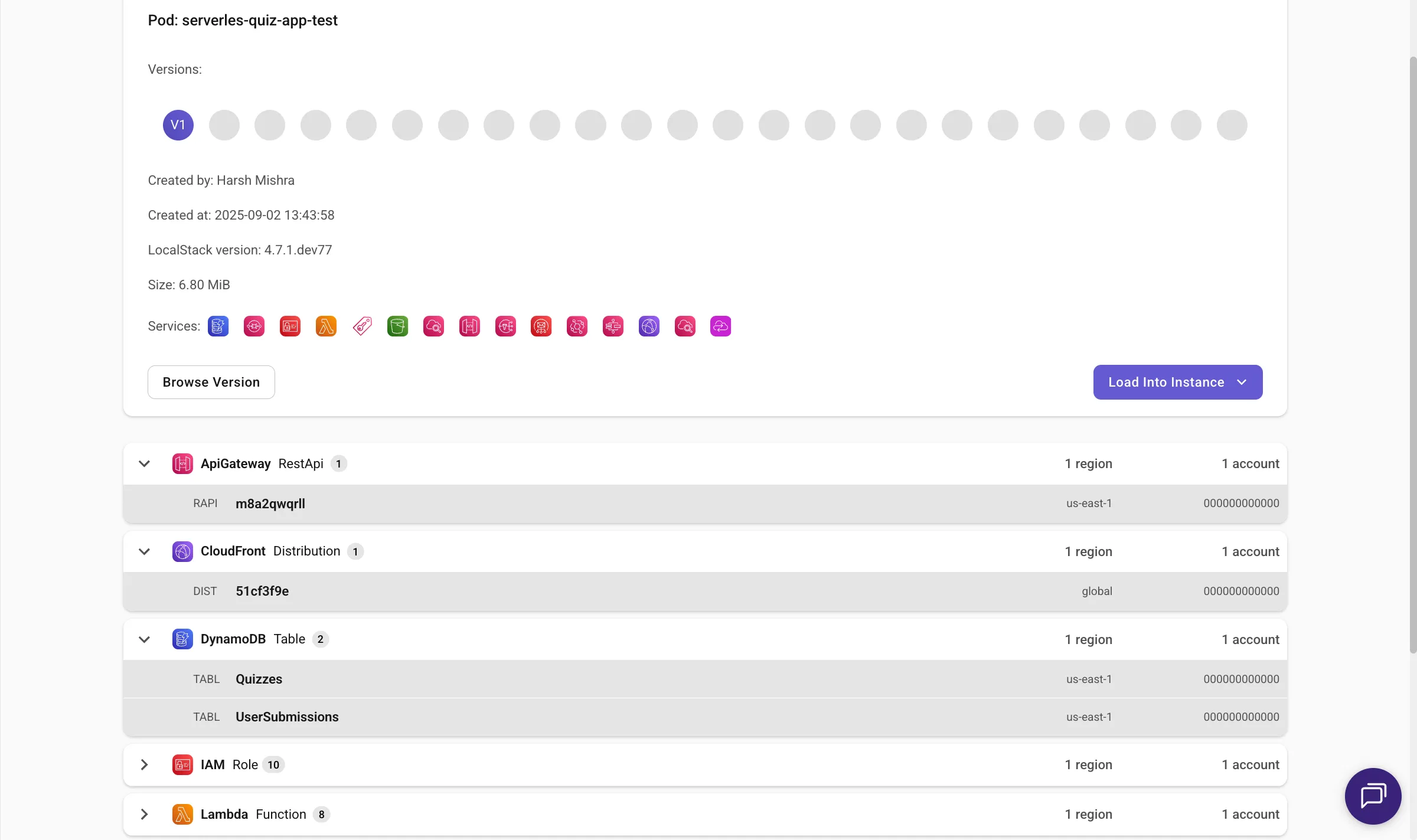Select the DynamoDB service icon
The height and width of the screenshot is (840, 1417).
click(x=218, y=326)
